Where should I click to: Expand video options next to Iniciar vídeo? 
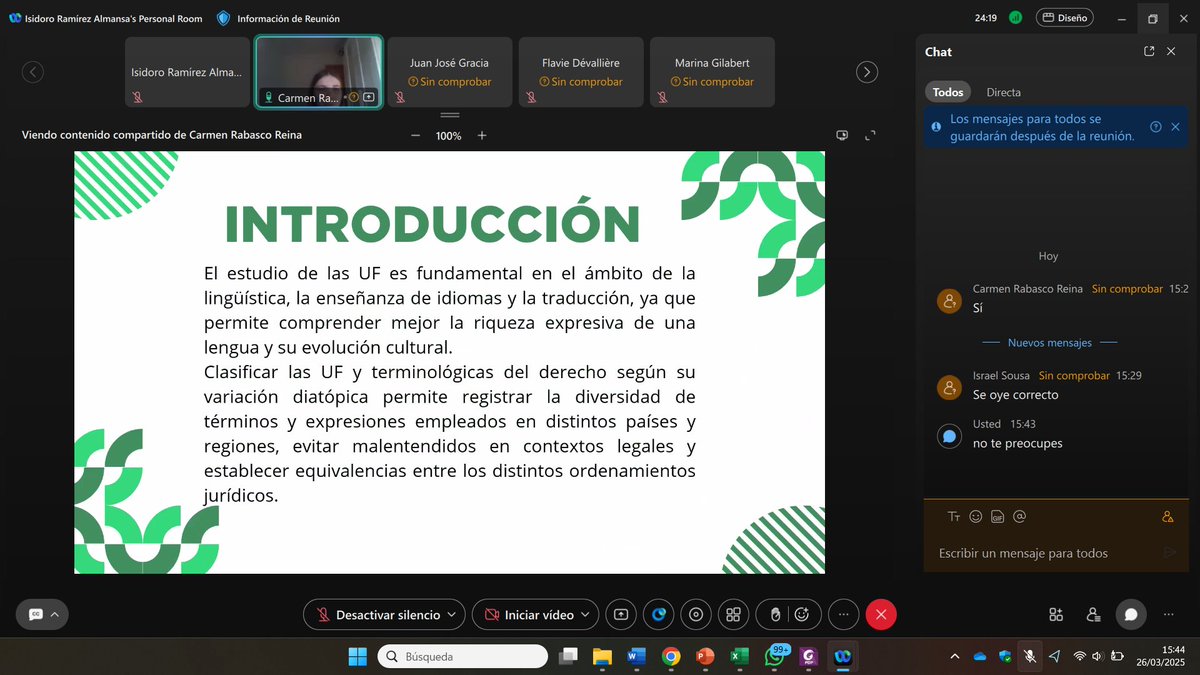tap(585, 614)
